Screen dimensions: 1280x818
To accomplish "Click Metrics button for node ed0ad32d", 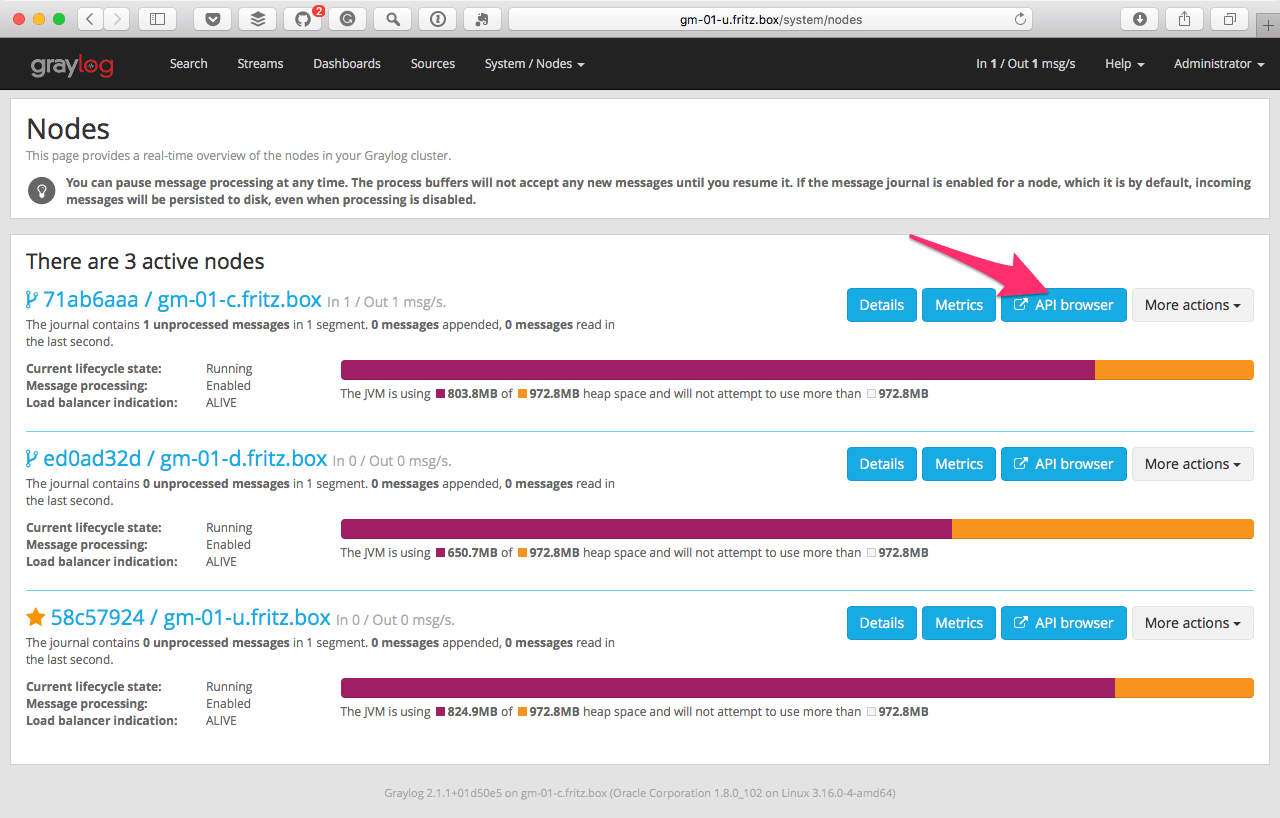I will coord(958,464).
